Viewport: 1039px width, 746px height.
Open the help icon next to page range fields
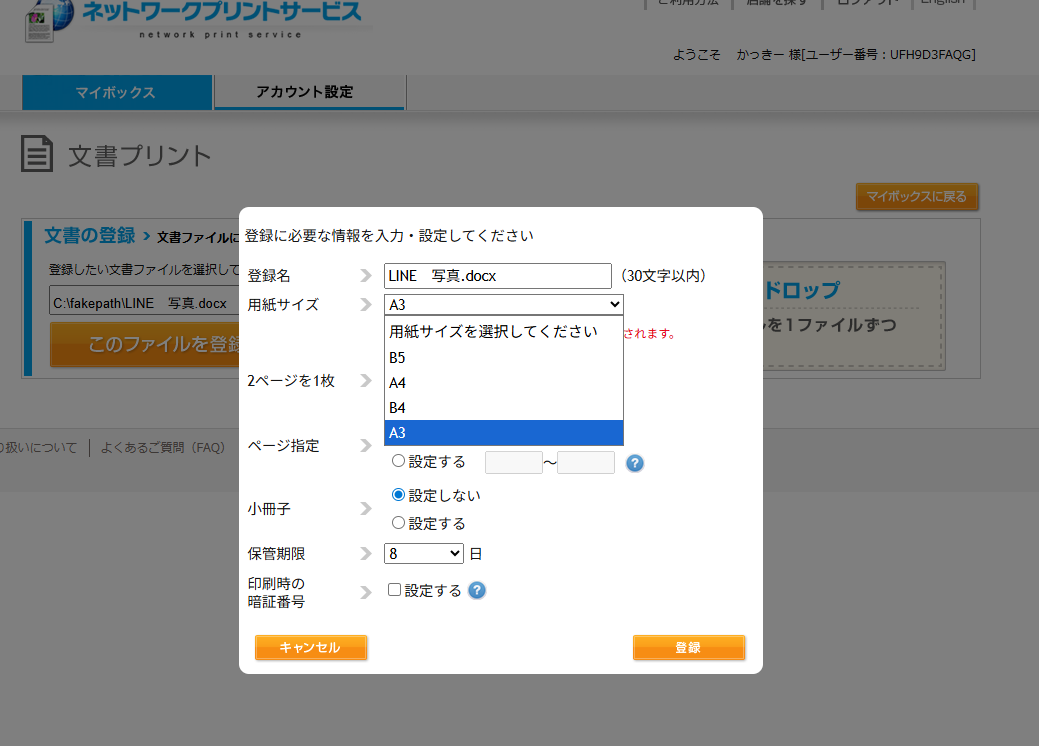[x=635, y=462]
